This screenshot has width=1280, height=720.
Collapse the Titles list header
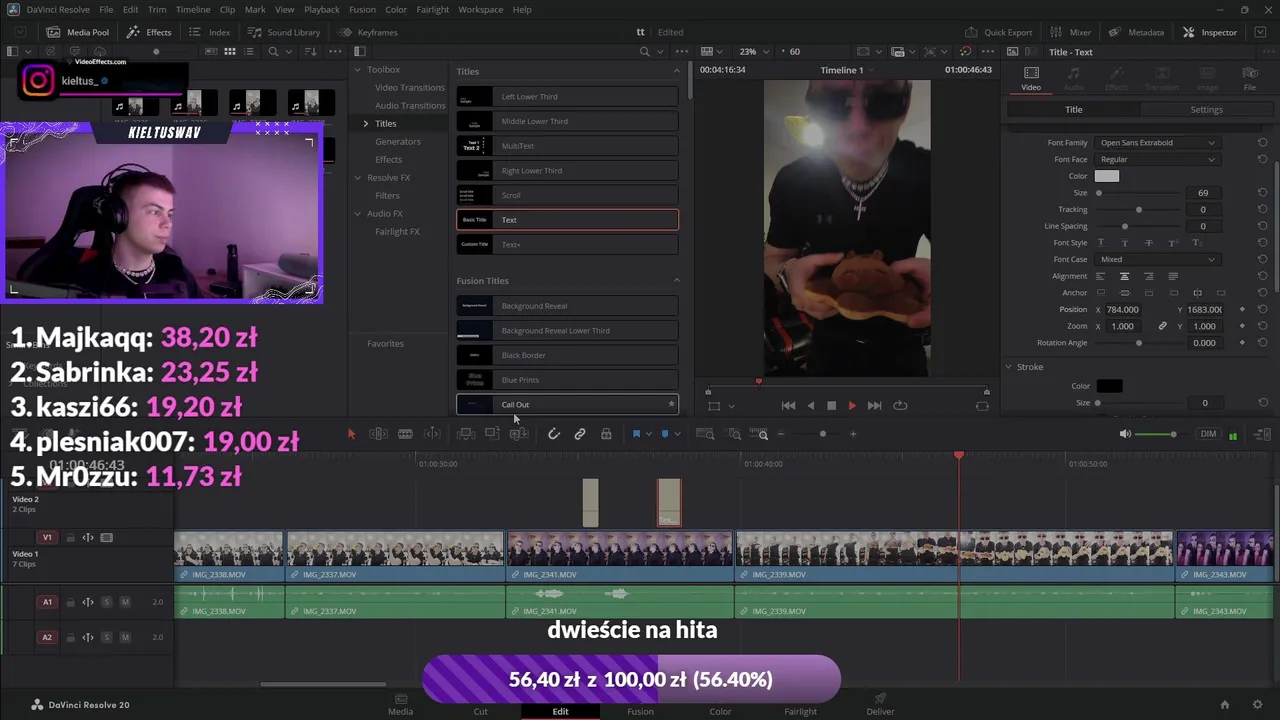tap(676, 71)
